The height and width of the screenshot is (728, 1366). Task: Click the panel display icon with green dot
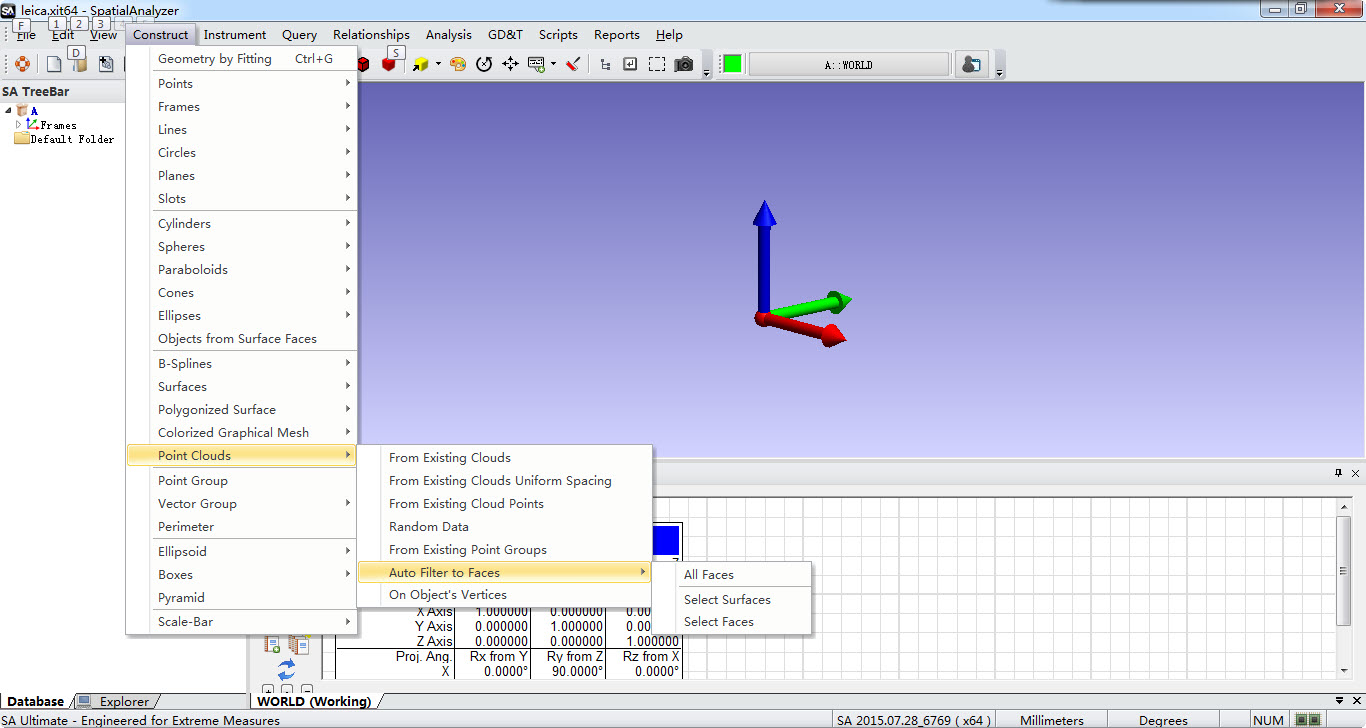(x=537, y=65)
